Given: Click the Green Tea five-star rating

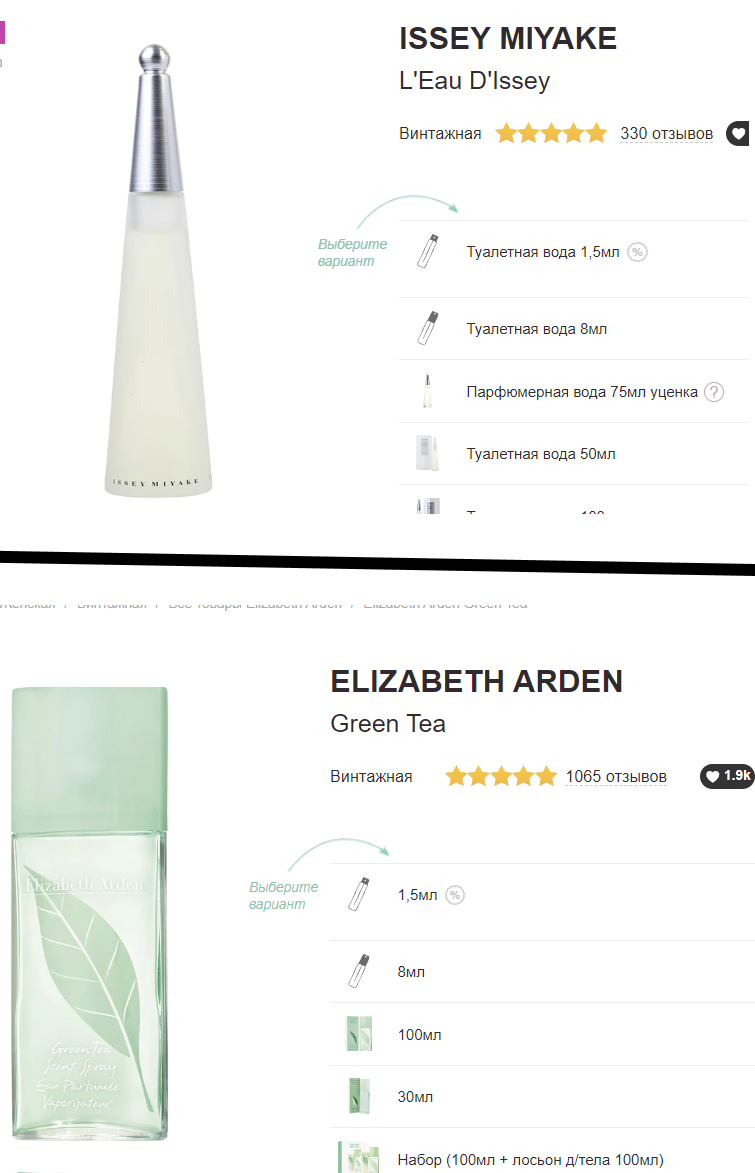Looking at the screenshot, I should 501,776.
